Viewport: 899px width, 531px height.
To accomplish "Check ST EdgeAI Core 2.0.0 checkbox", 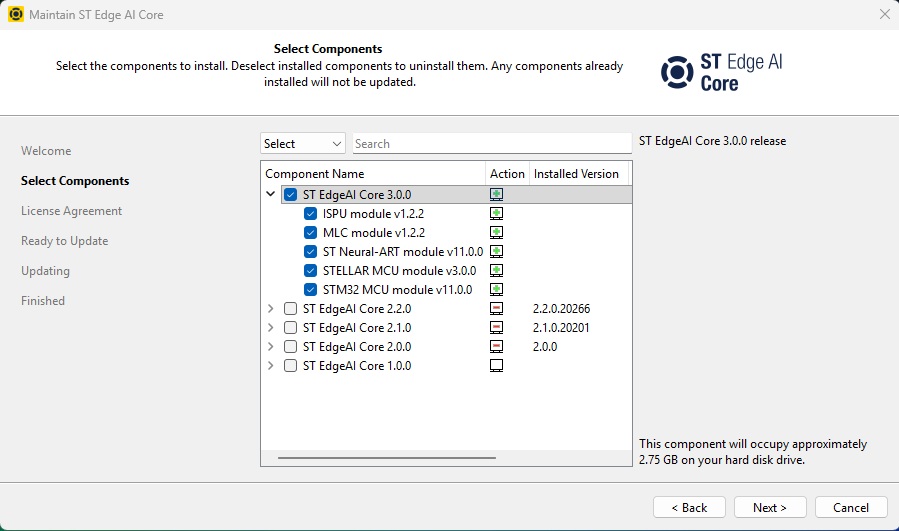I will [x=291, y=346].
